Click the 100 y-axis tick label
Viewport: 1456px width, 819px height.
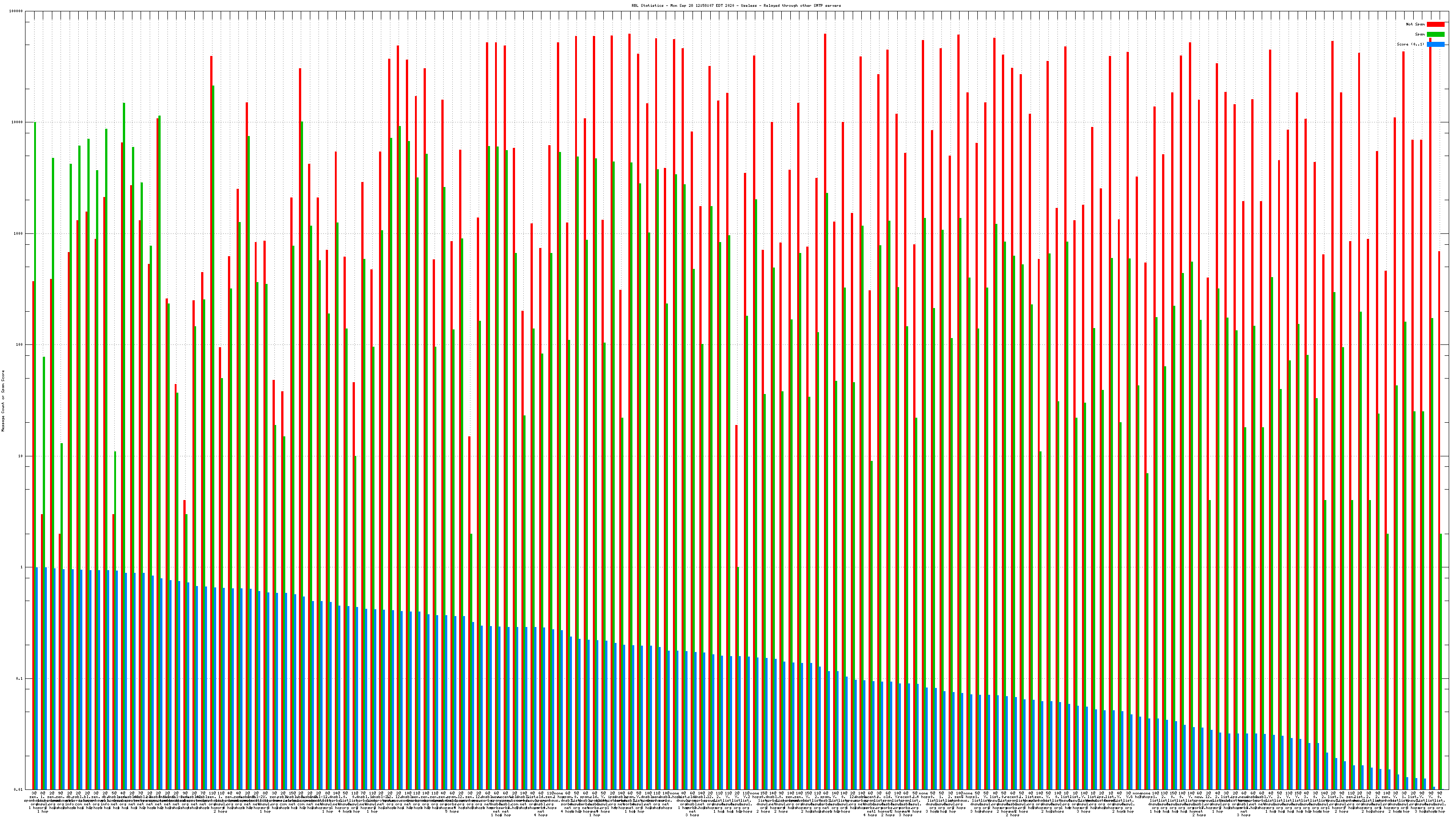[20, 345]
